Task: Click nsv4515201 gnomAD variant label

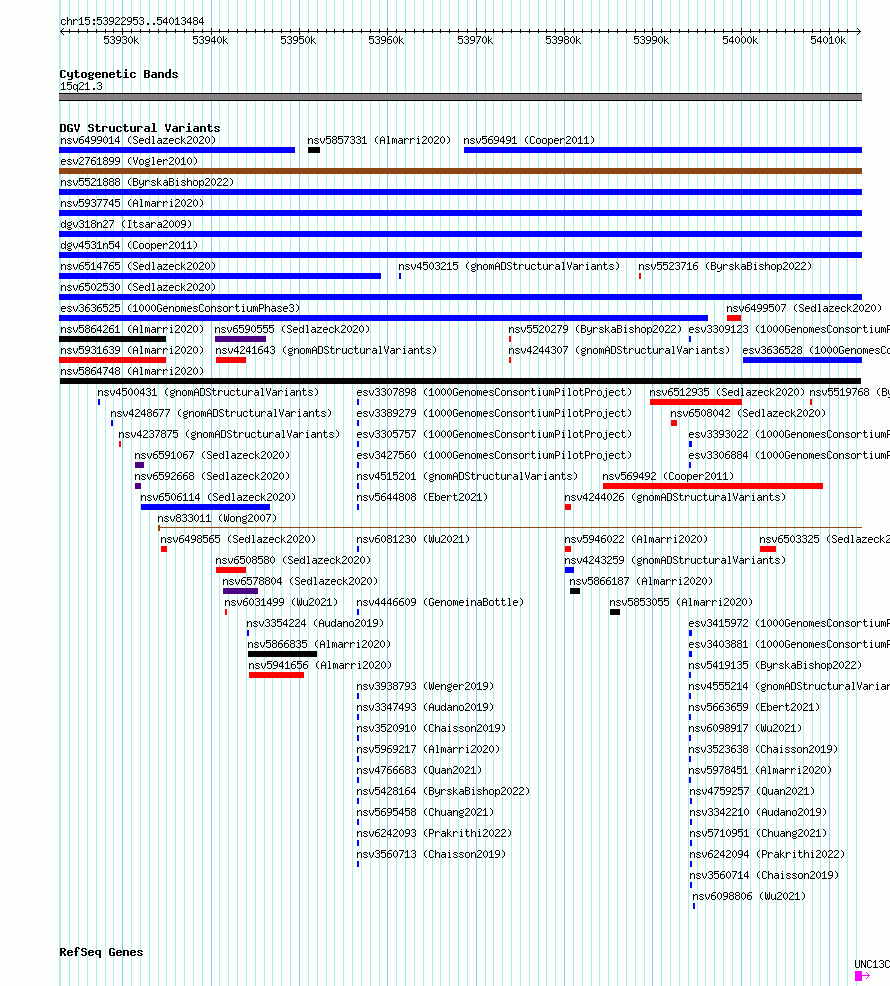Action: pos(467,476)
